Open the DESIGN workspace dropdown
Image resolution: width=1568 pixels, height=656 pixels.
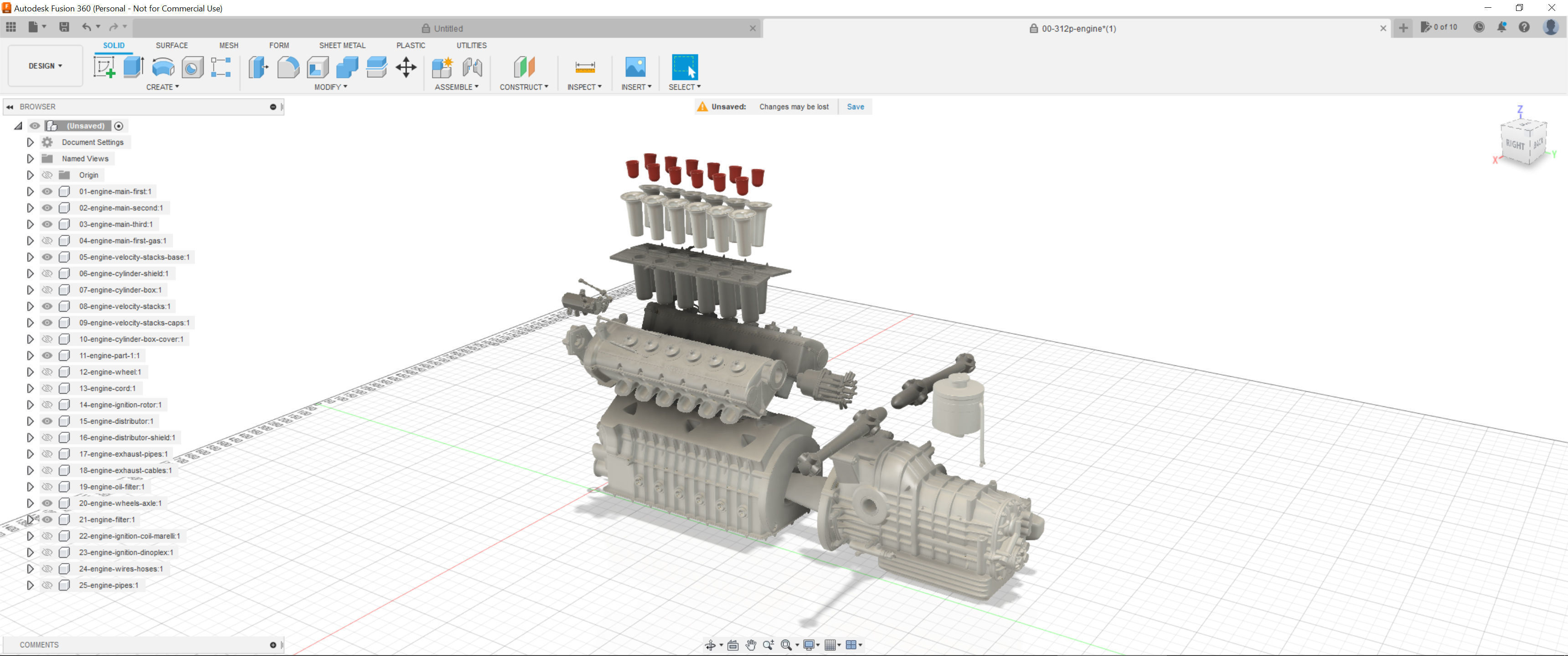tap(45, 66)
